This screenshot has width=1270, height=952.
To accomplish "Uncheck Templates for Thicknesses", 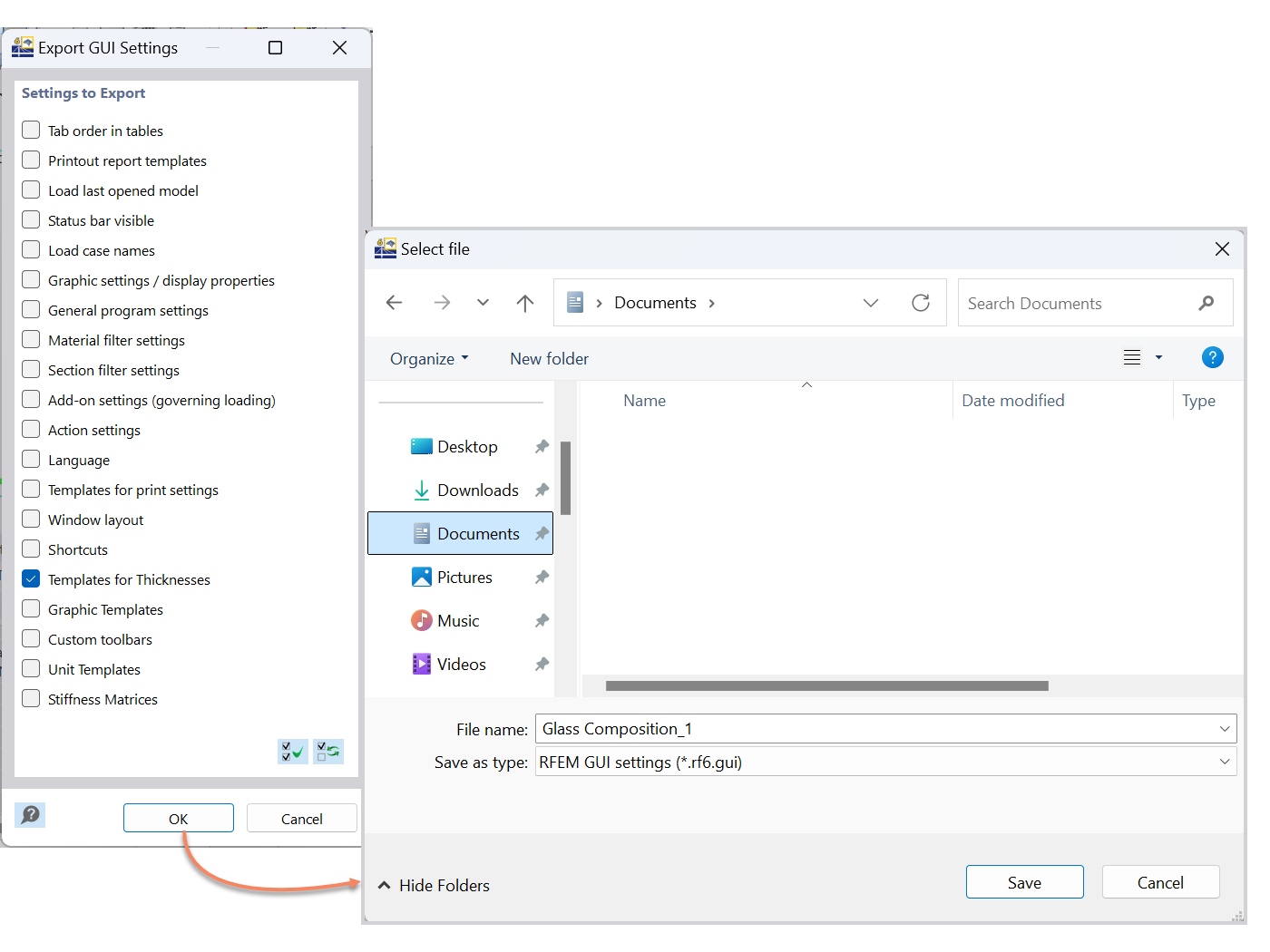I will click(x=30, y=578).
